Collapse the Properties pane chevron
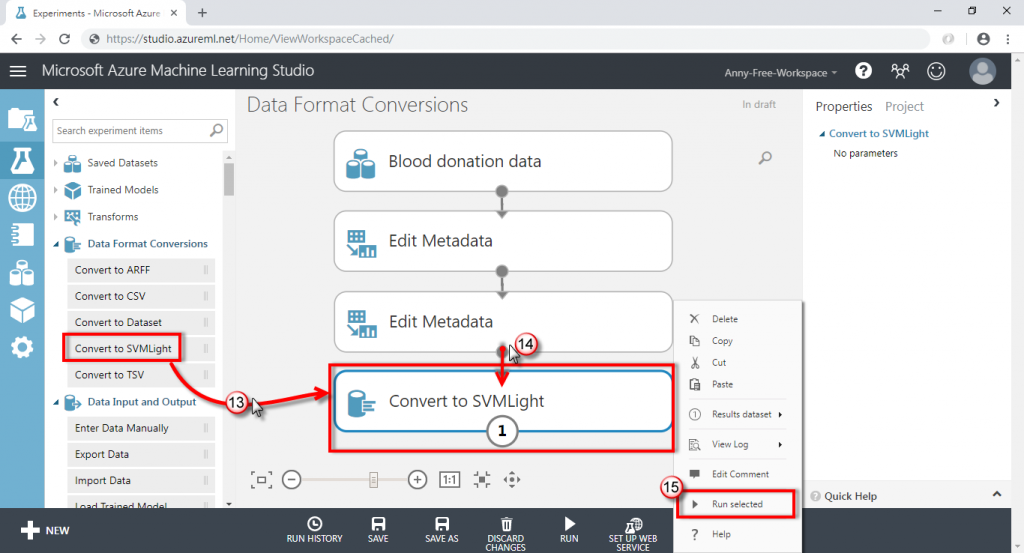Screen dimensions: 1024x553 pos(997,103)
